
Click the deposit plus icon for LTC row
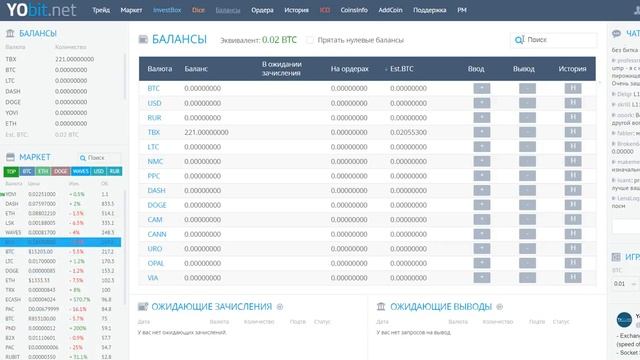[482, 147]
